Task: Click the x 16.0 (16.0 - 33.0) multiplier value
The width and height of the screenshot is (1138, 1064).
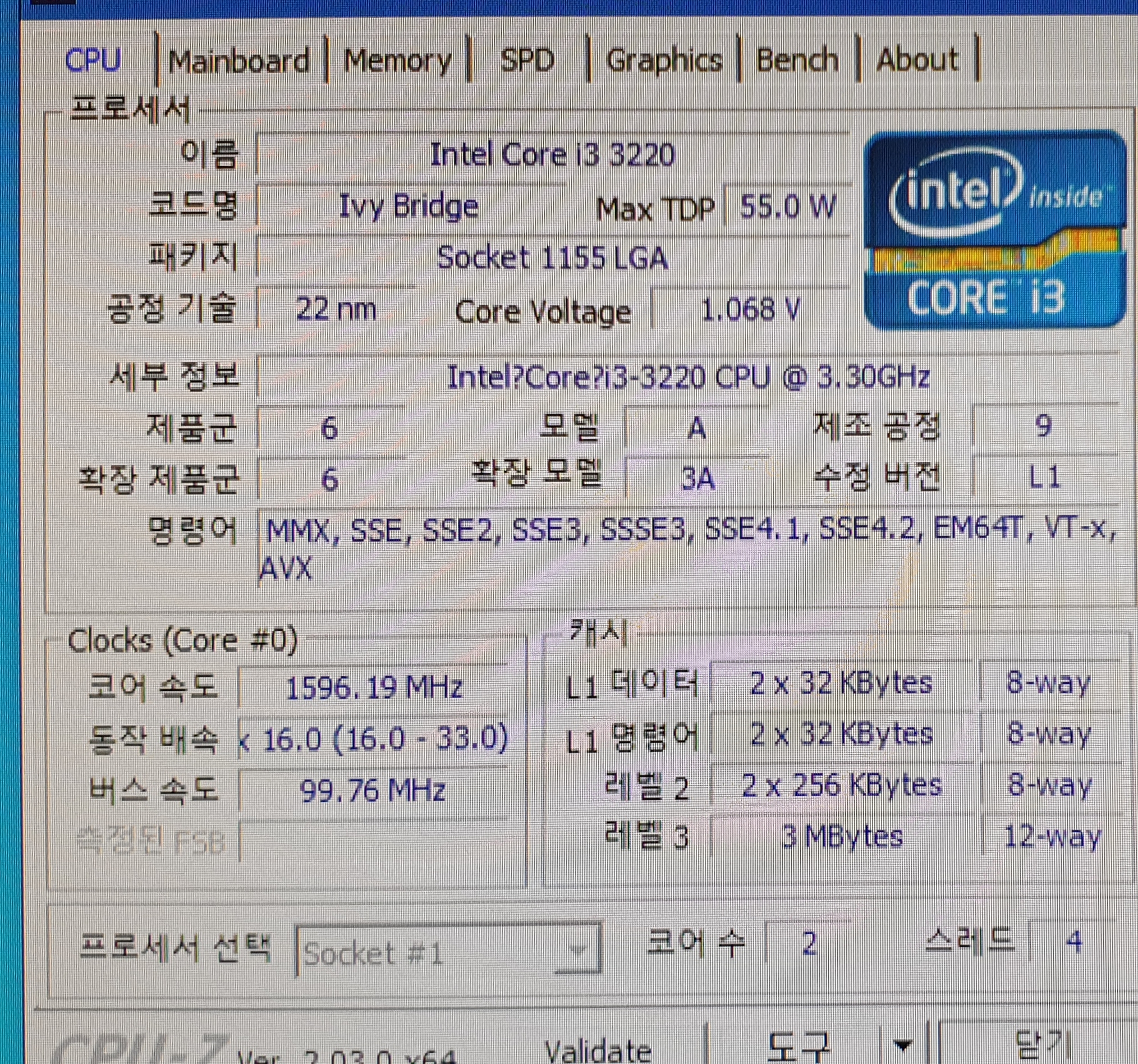Action: click(373, 739)
